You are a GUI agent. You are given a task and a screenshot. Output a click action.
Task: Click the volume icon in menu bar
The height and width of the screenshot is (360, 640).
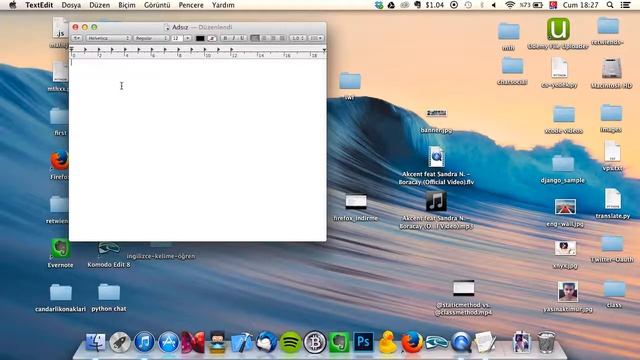tap(493, 5)
